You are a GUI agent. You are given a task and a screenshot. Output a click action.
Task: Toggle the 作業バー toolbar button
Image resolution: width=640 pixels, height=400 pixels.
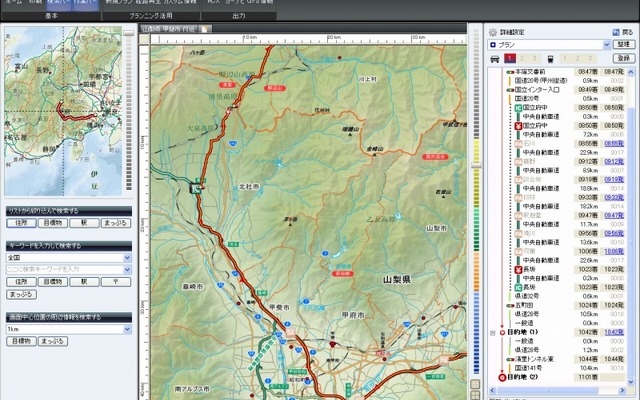click(86, 3)
